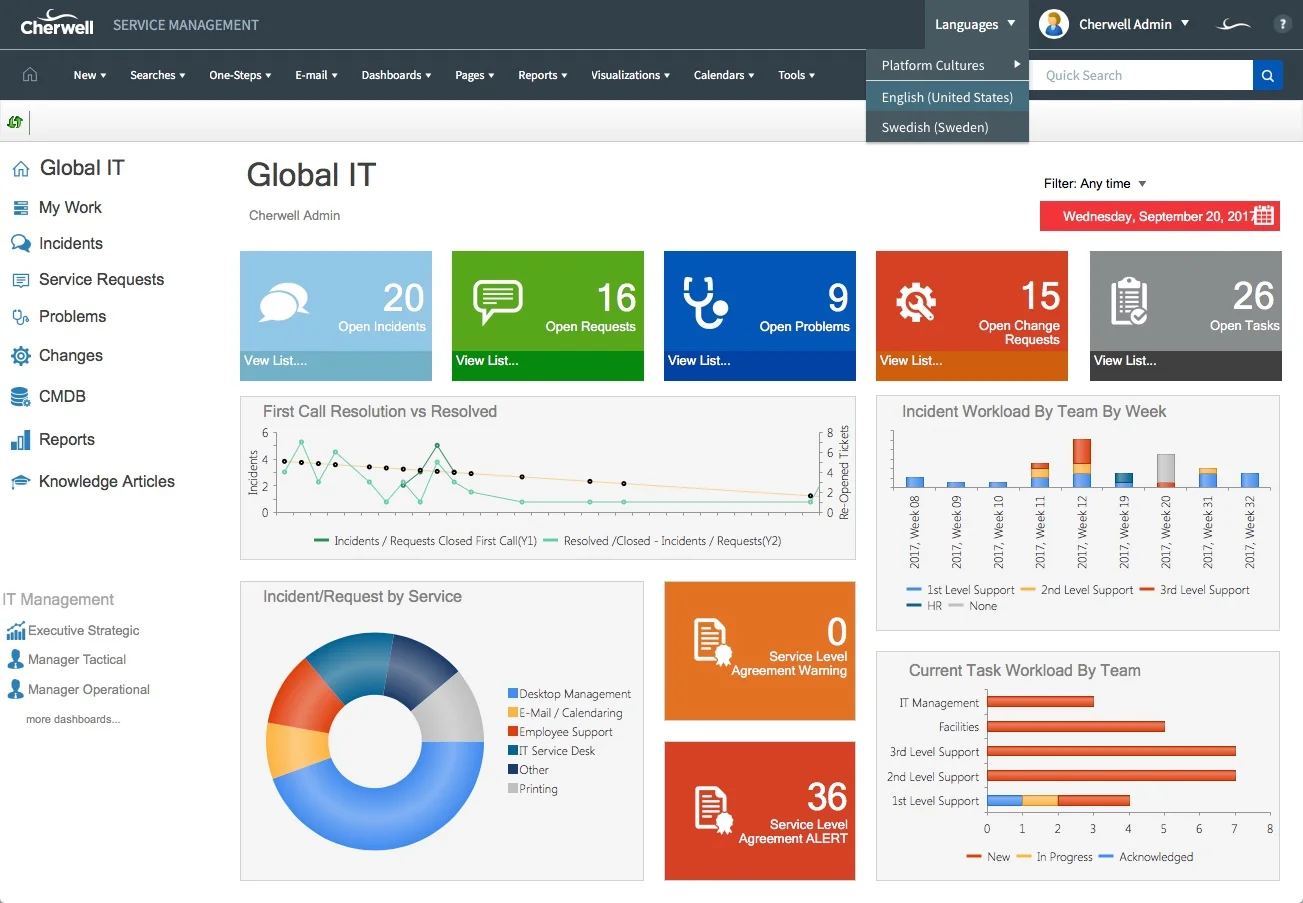The width and height of the screenshot is (1303, 903).
Task: Click the 3rd Level Support legend entry
Action: click(x=1195, y=590)
